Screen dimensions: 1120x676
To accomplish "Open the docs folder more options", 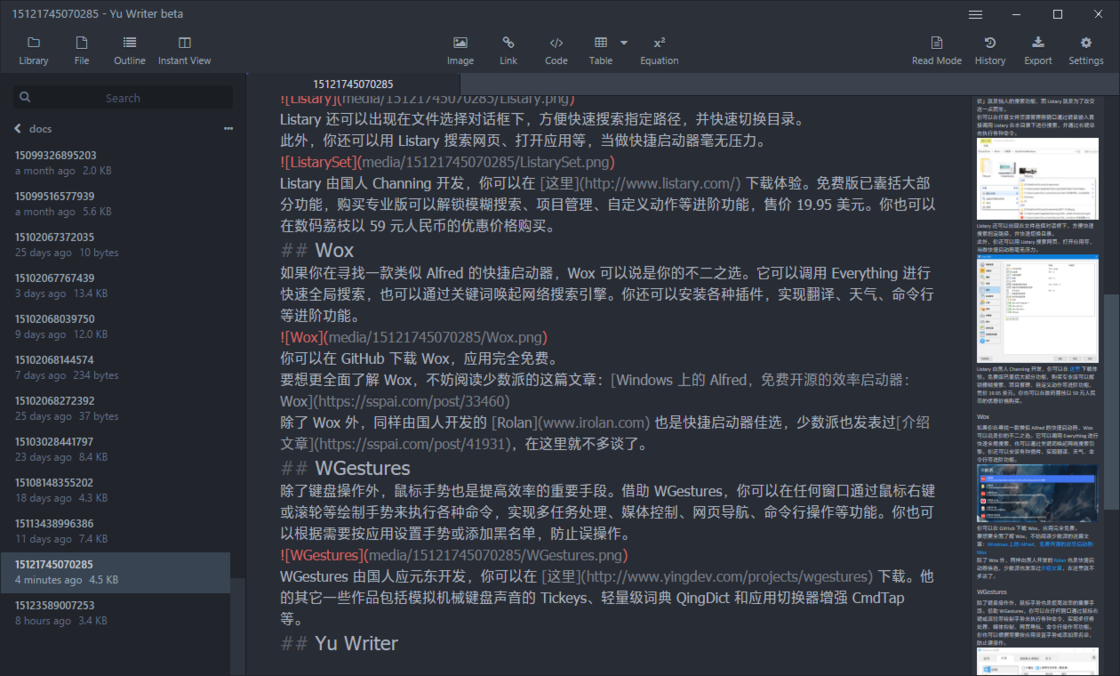I will click(x=229, y=129).
